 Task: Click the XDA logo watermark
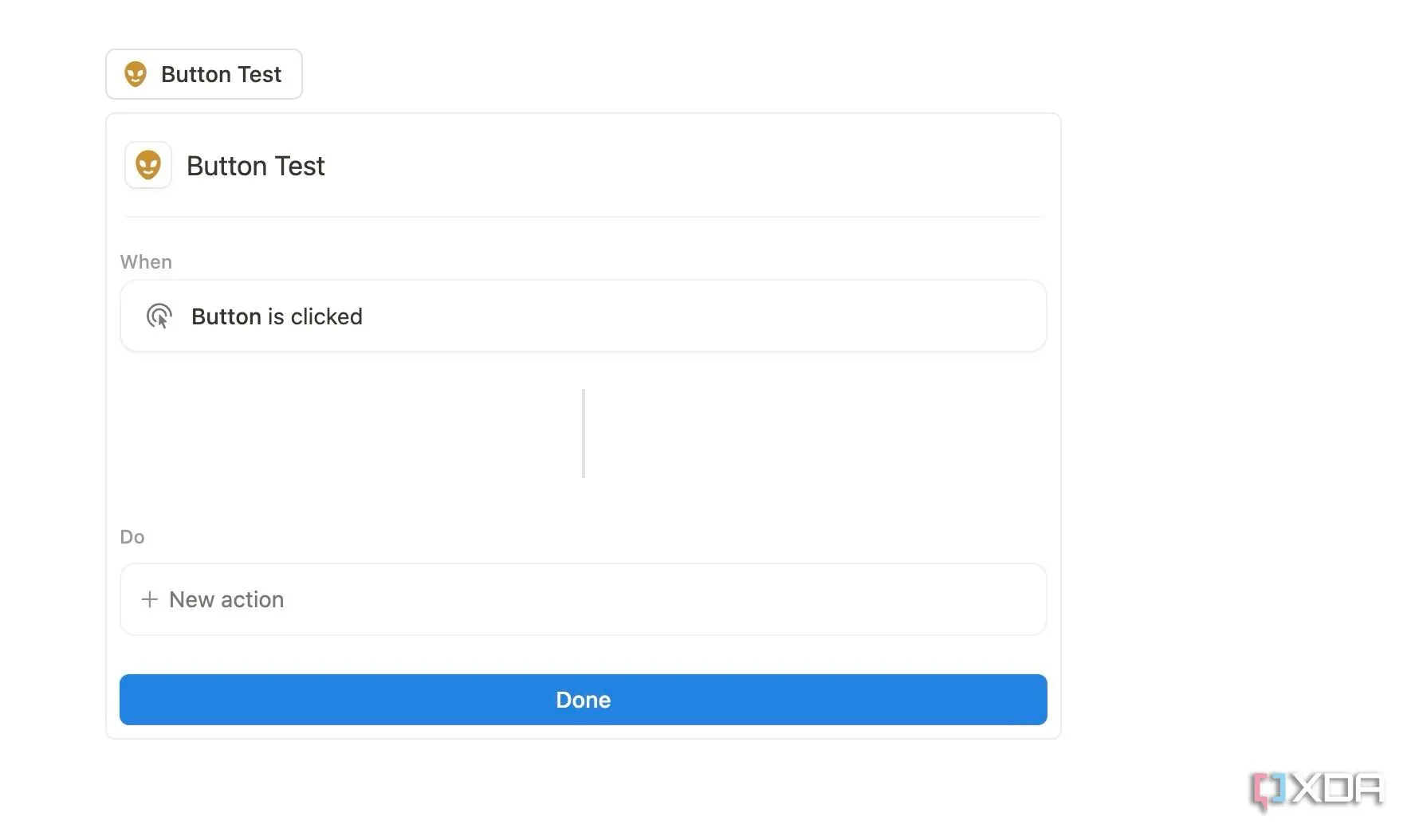click(x=1317, y=790)
